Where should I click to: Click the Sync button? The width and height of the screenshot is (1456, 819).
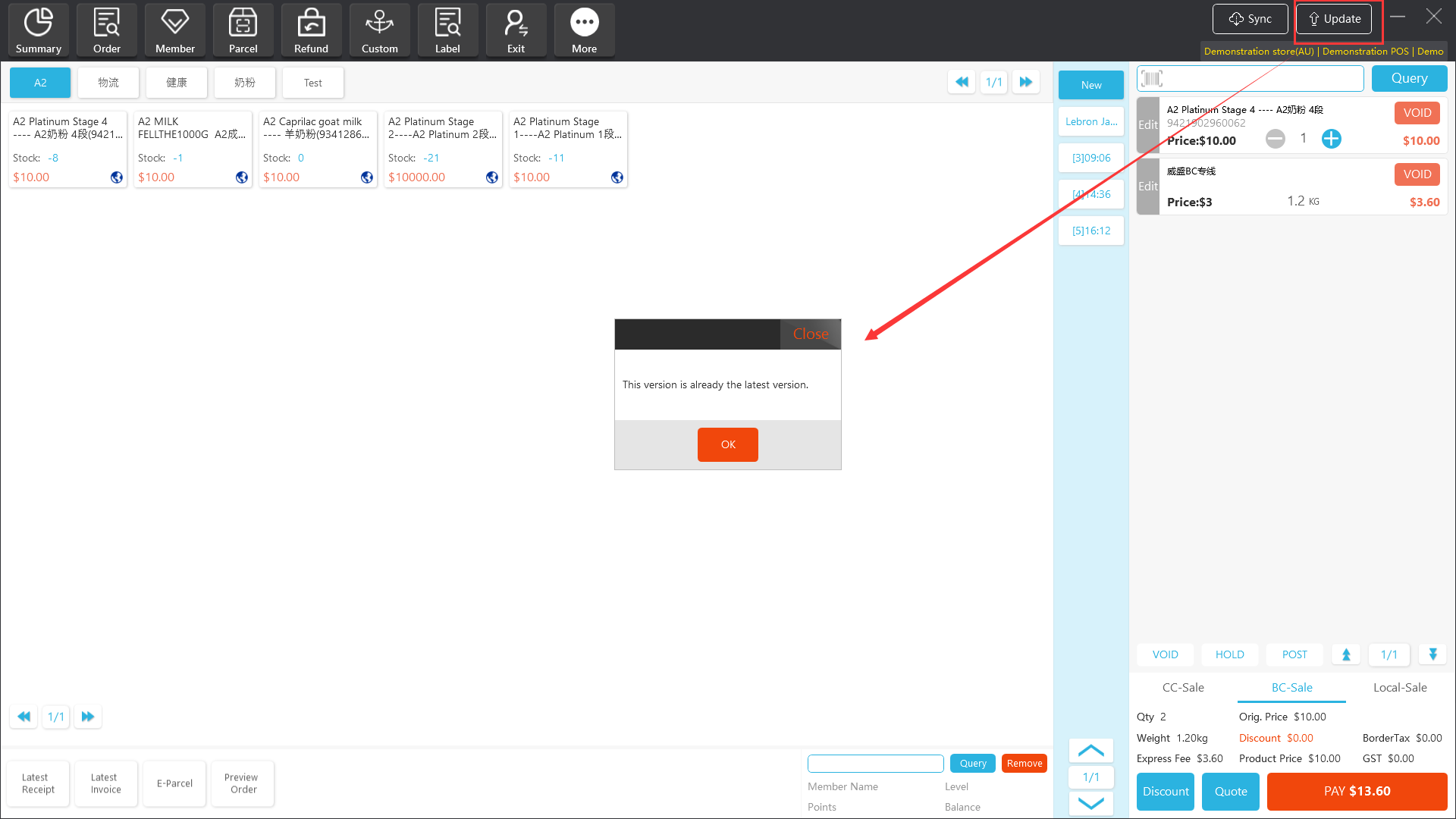coord(1250,19)
